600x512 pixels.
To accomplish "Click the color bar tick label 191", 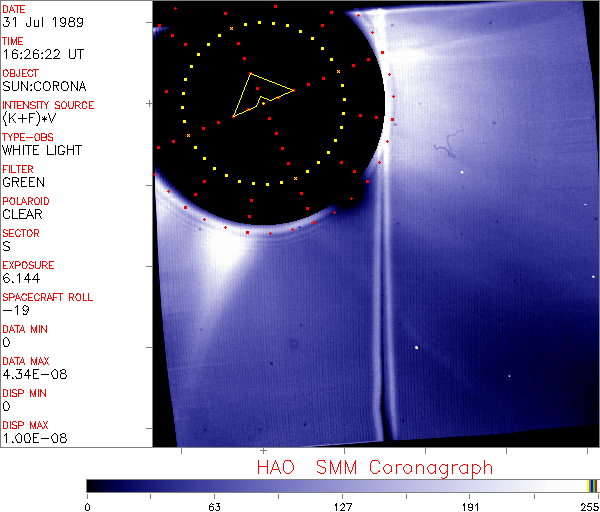I will [x=470, y=507].
